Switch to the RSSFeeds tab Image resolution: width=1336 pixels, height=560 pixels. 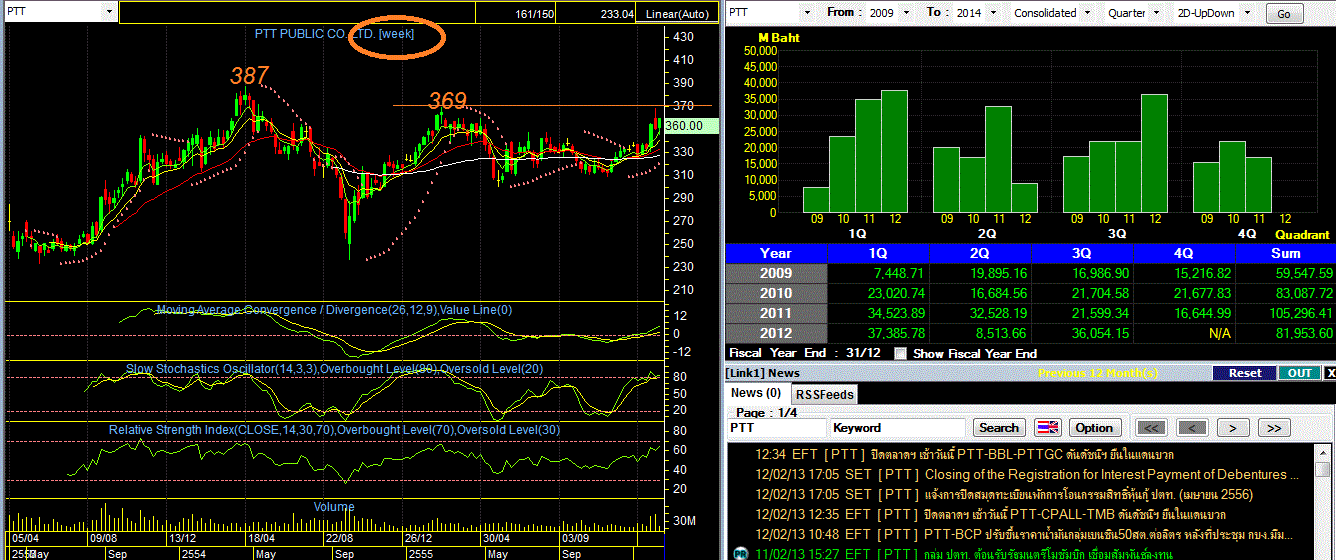[825, 394]
